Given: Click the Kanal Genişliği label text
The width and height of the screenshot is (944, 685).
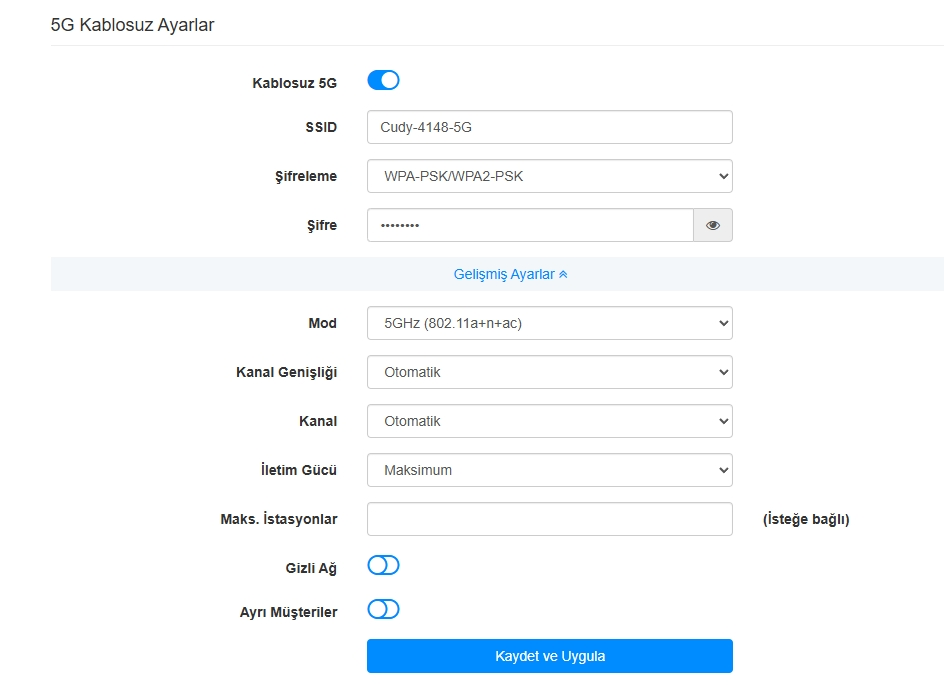Looking at the screenshot, I should click(287, 373).
